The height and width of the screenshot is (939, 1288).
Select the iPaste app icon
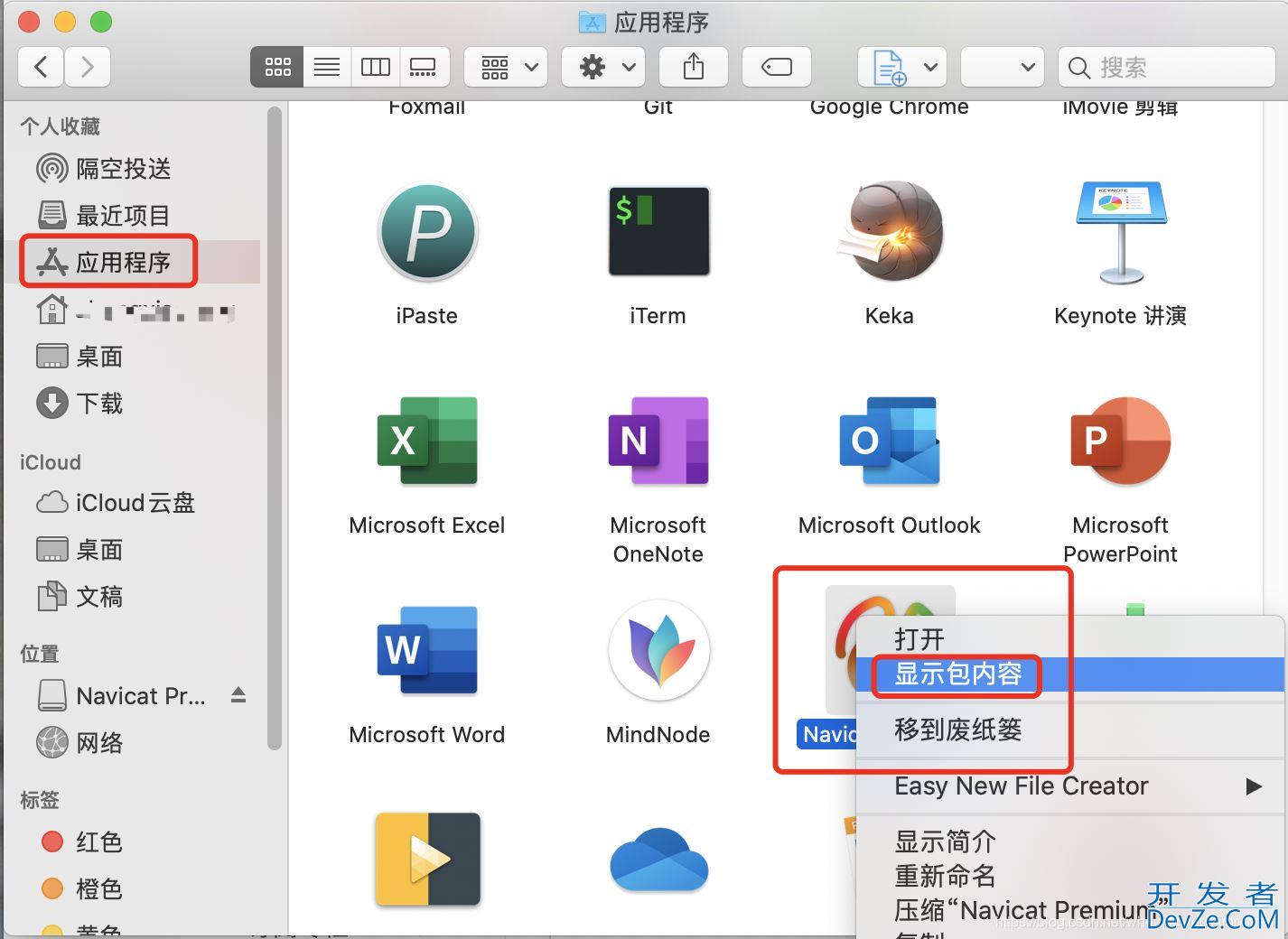pos(426,232)
